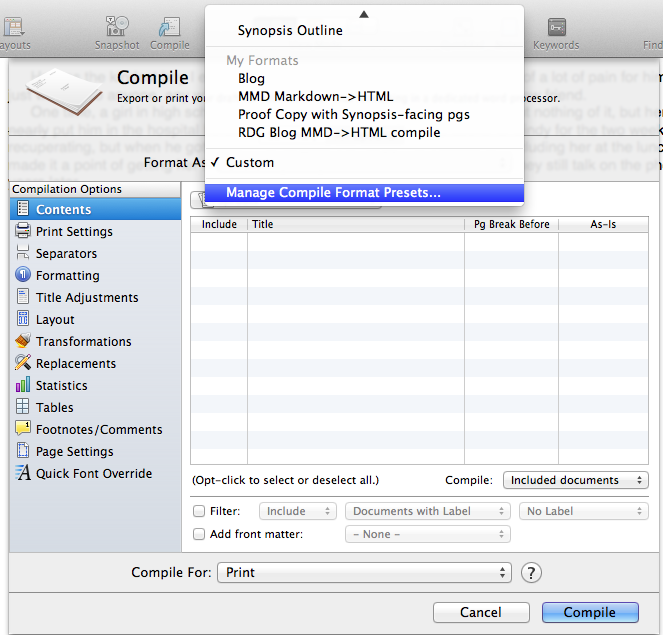Image resolution: width=663 pixels, height=635 pixels.
Task: Open the front matter None dropdown
Action: click(x=427, y=534)
